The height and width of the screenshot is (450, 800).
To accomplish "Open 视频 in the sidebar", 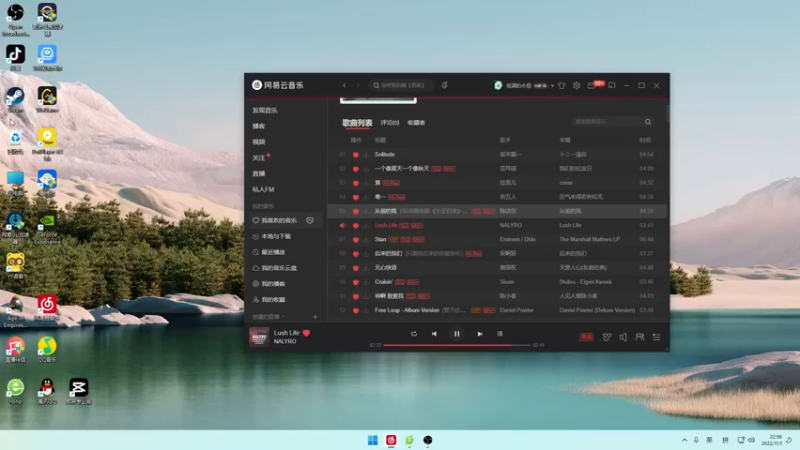I will pyautogui.click(x=259, y=142).
